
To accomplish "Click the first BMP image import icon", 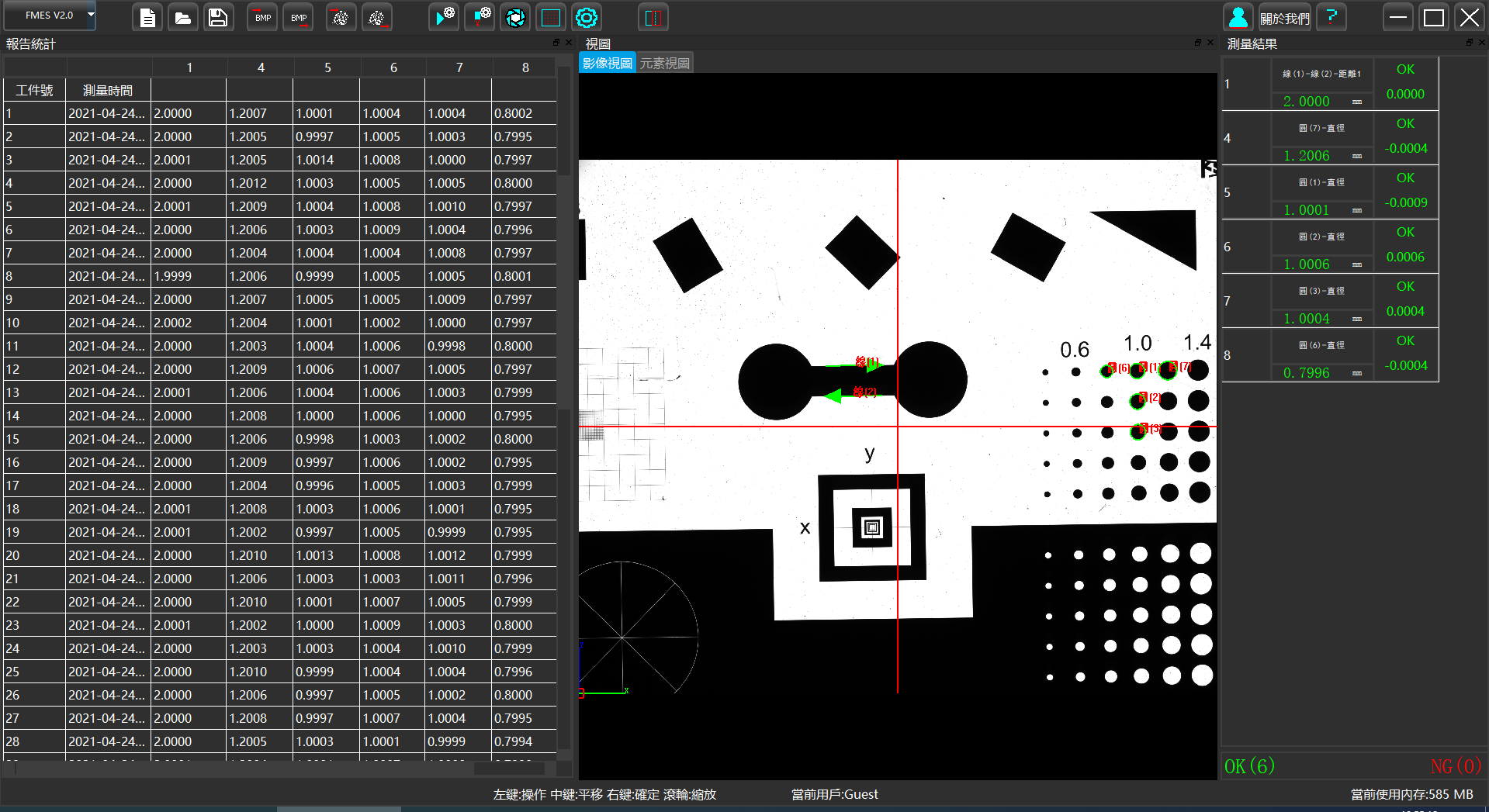I will point(263,18).
